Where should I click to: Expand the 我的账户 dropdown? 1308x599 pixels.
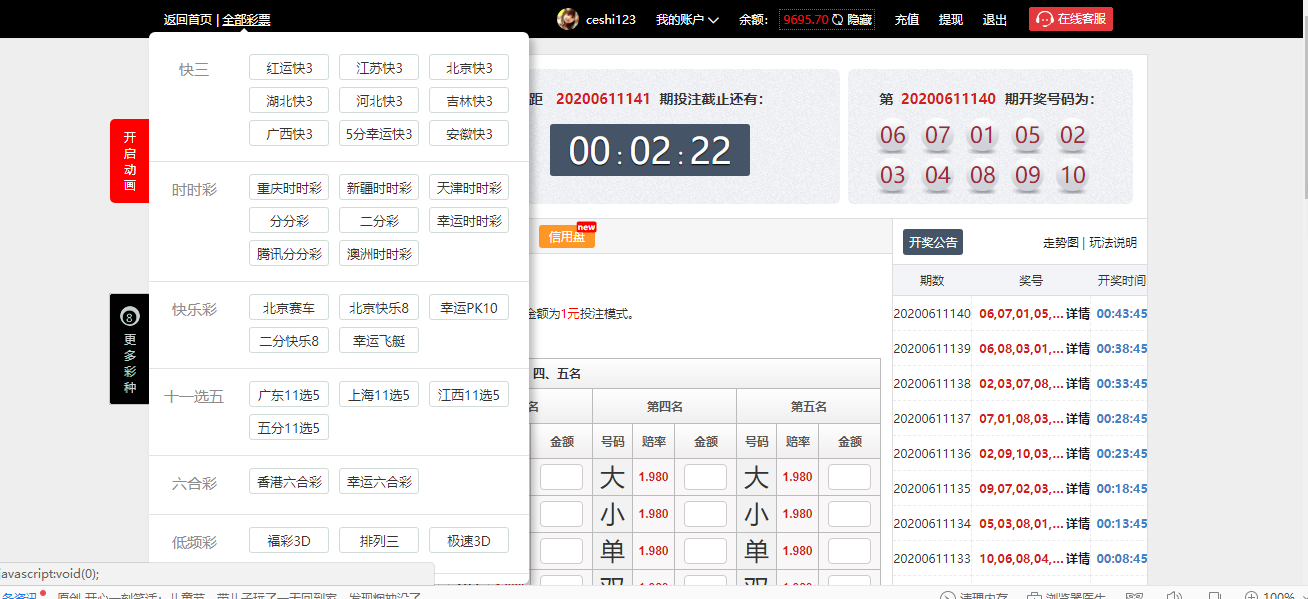(x=687, y=20)
